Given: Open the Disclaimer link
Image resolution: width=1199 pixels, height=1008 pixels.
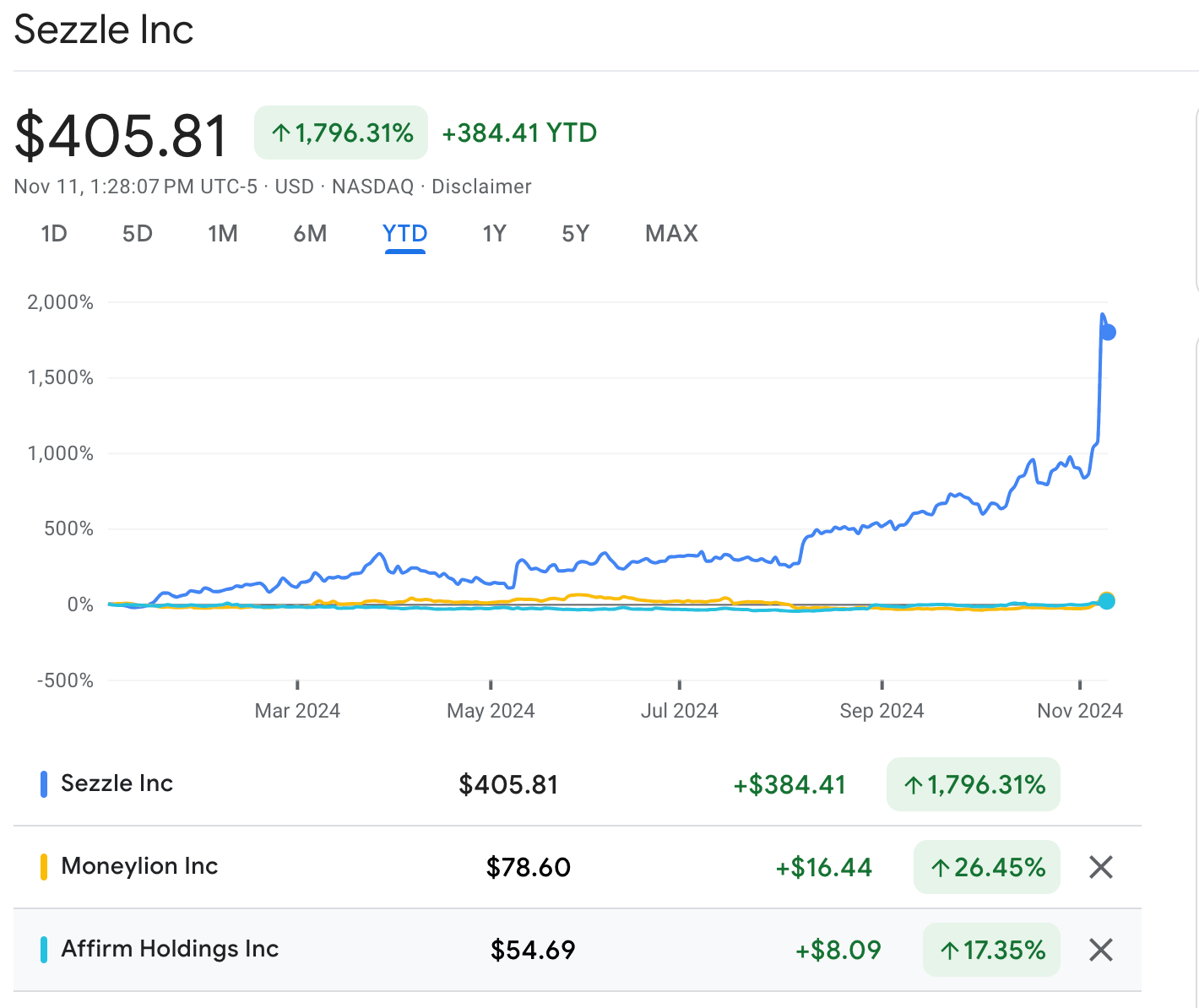Looking at the screenshot, I should 481,187.
